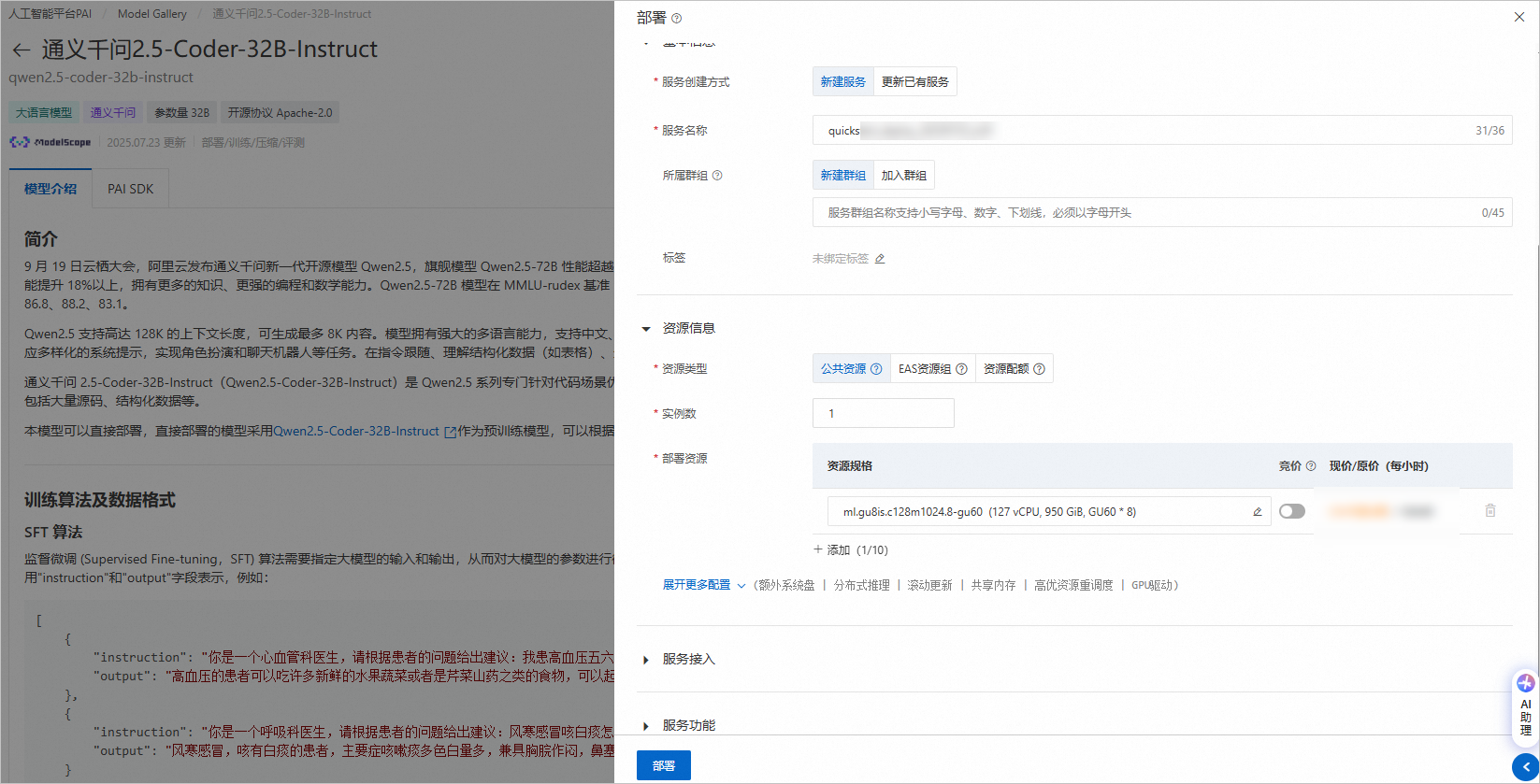
Task: Go to 人工智能平台PAI breadcrumb
Action: [50, 14]
